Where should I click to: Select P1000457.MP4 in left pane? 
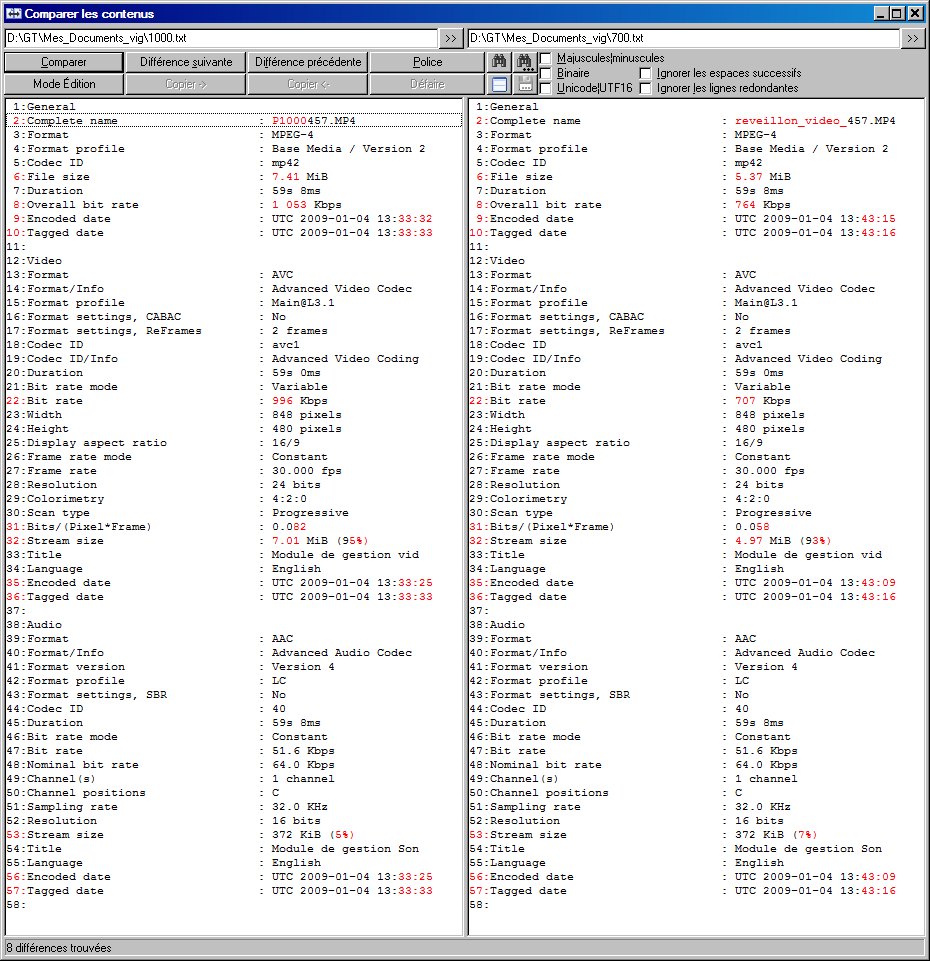pos(313,121)
